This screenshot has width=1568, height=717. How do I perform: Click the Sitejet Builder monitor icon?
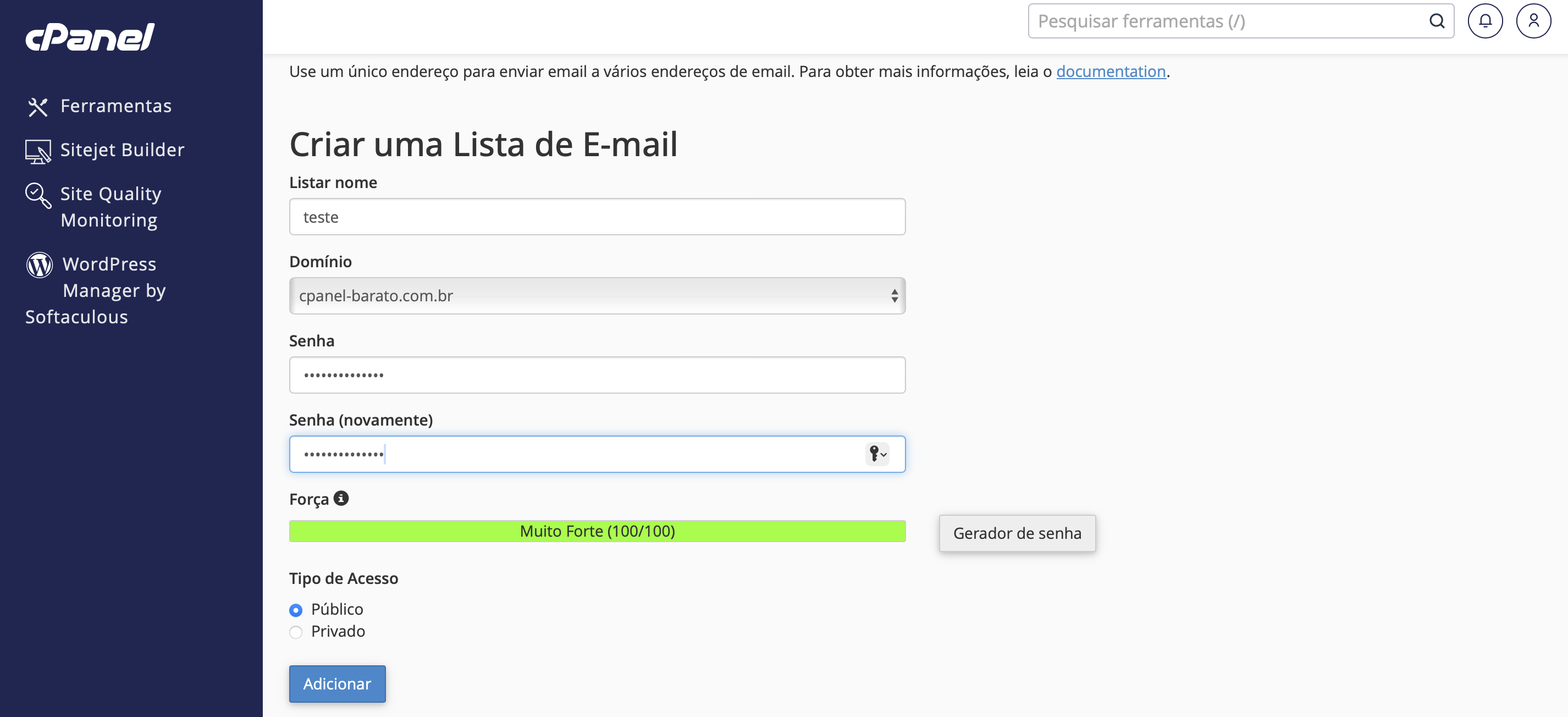coord(38,152)
